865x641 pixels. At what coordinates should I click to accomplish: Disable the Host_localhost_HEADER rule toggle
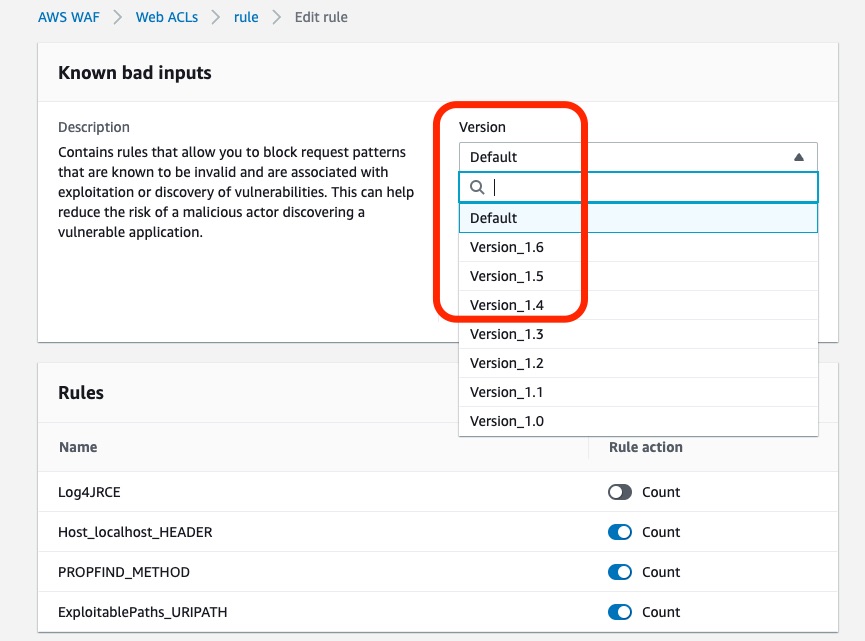click(619, 532)
